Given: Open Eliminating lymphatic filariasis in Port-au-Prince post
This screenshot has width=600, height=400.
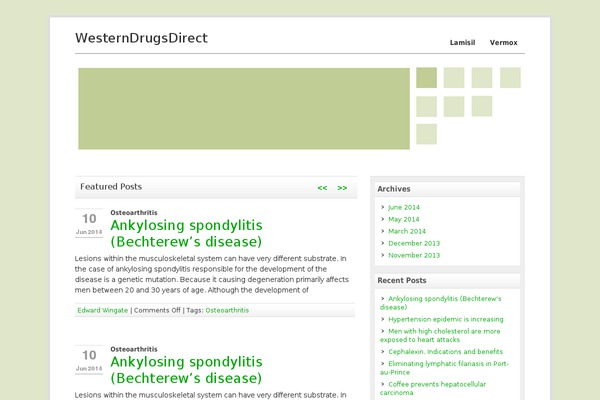Looking at the screenshot, I should pyautogui.click(x=444, y=368).
